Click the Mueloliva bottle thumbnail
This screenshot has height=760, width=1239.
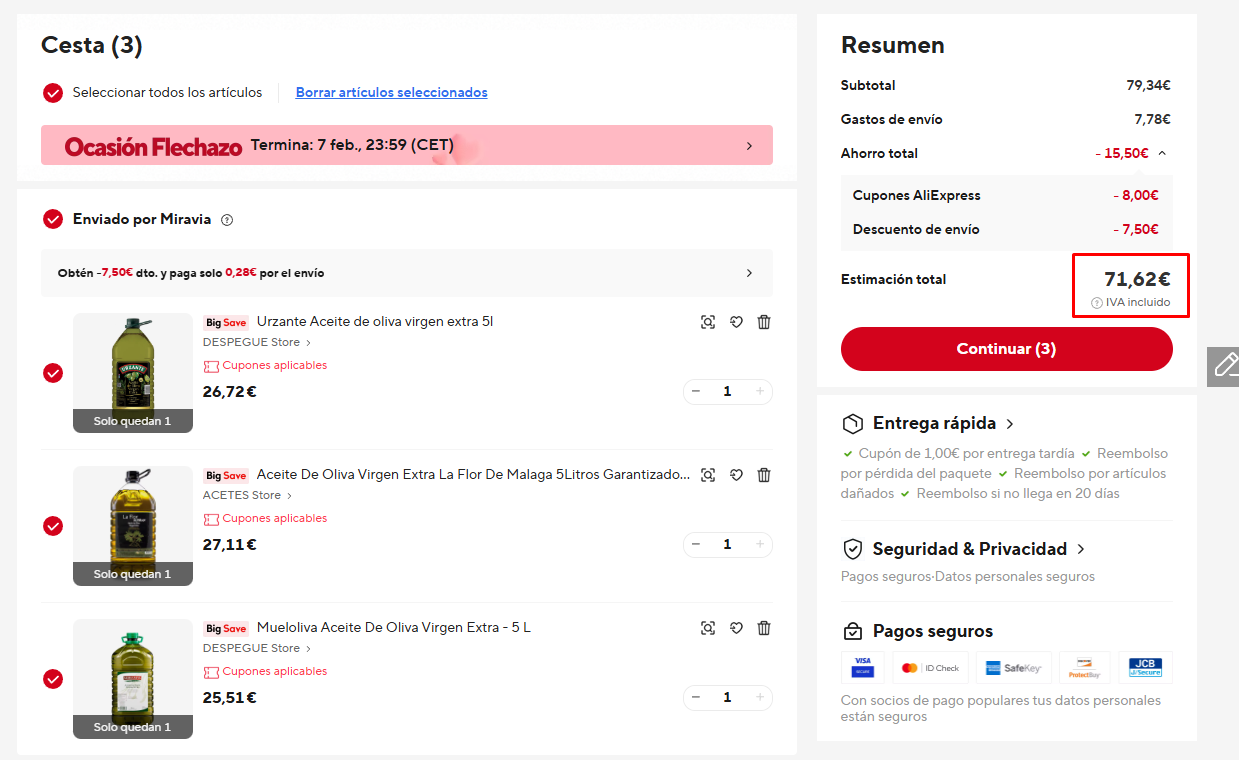coord(133,679)
